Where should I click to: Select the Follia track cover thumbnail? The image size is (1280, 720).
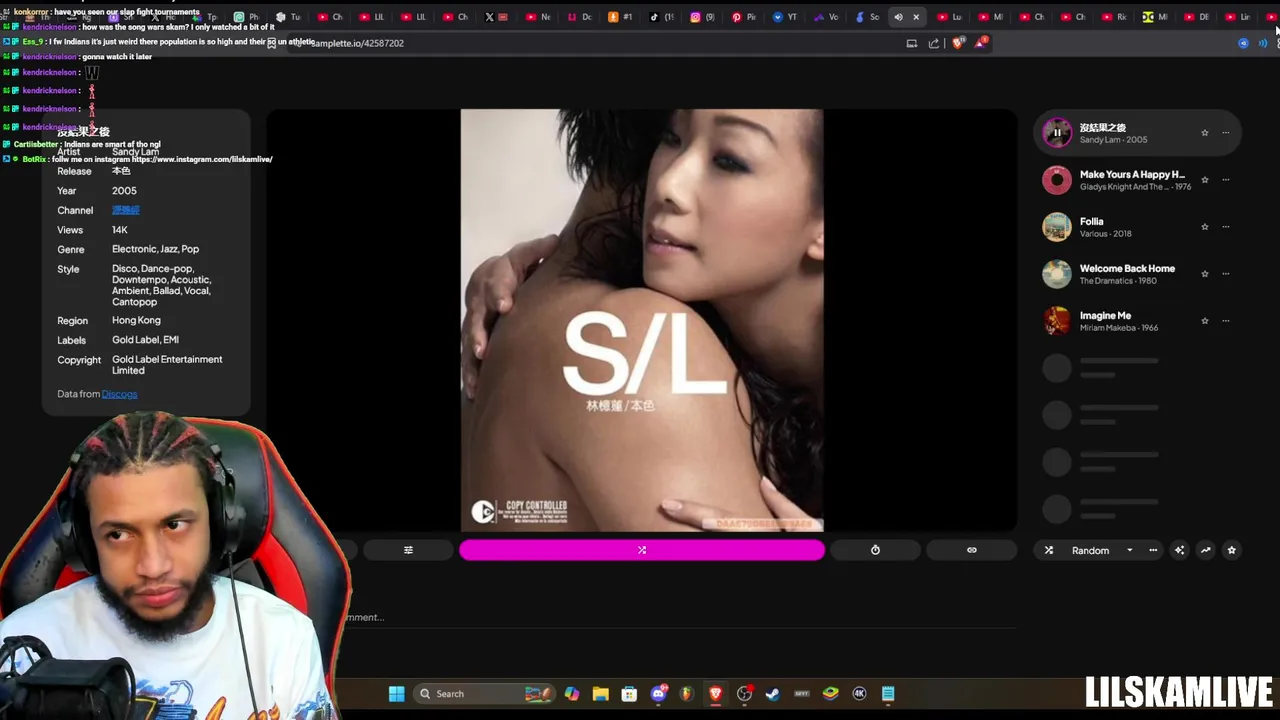1057,227
